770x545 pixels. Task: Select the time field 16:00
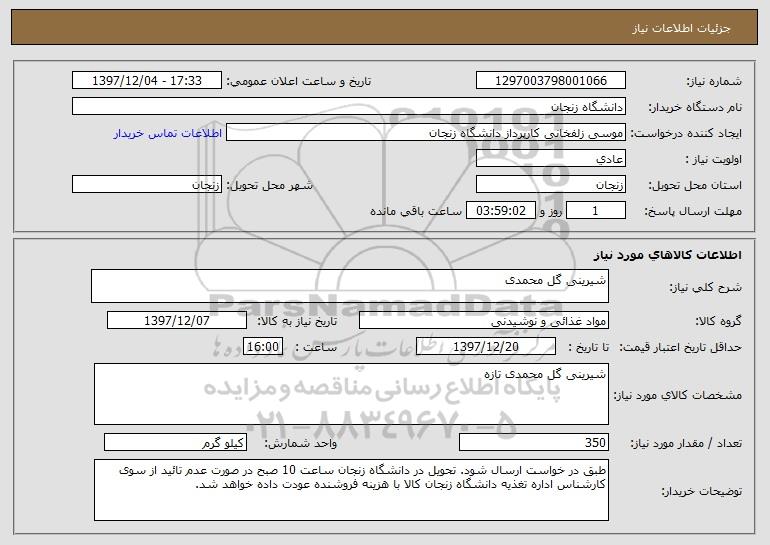pos(263,347)
